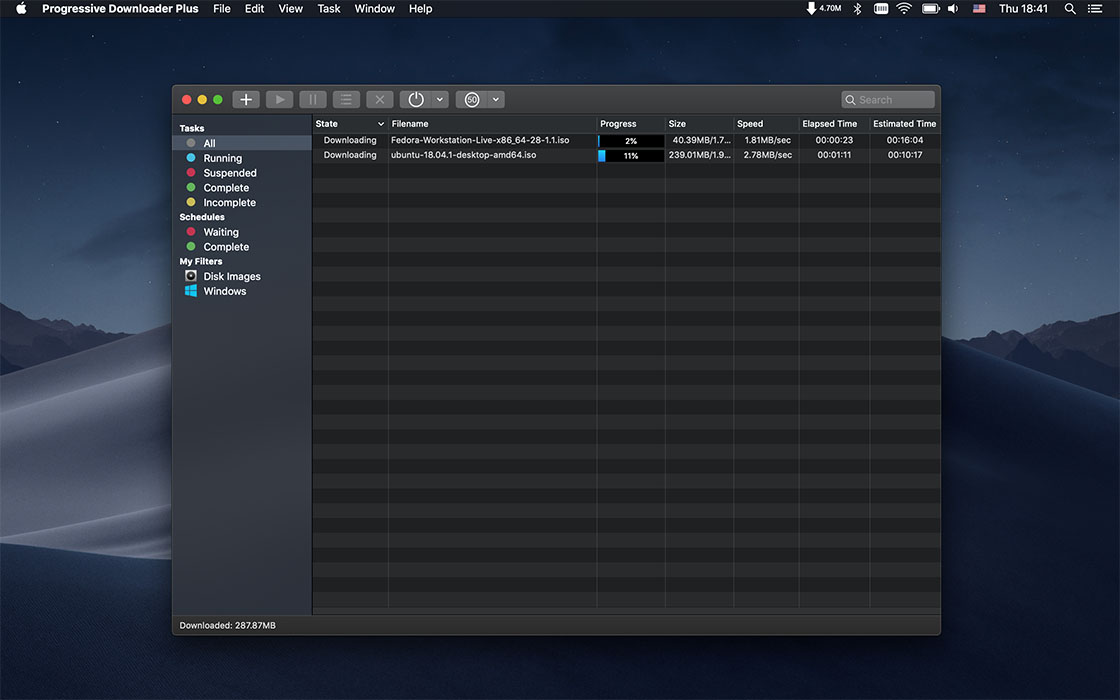Screen dimensions: 1120x700
Task: Select the Disk Images filter
Action: click(231, 277)
